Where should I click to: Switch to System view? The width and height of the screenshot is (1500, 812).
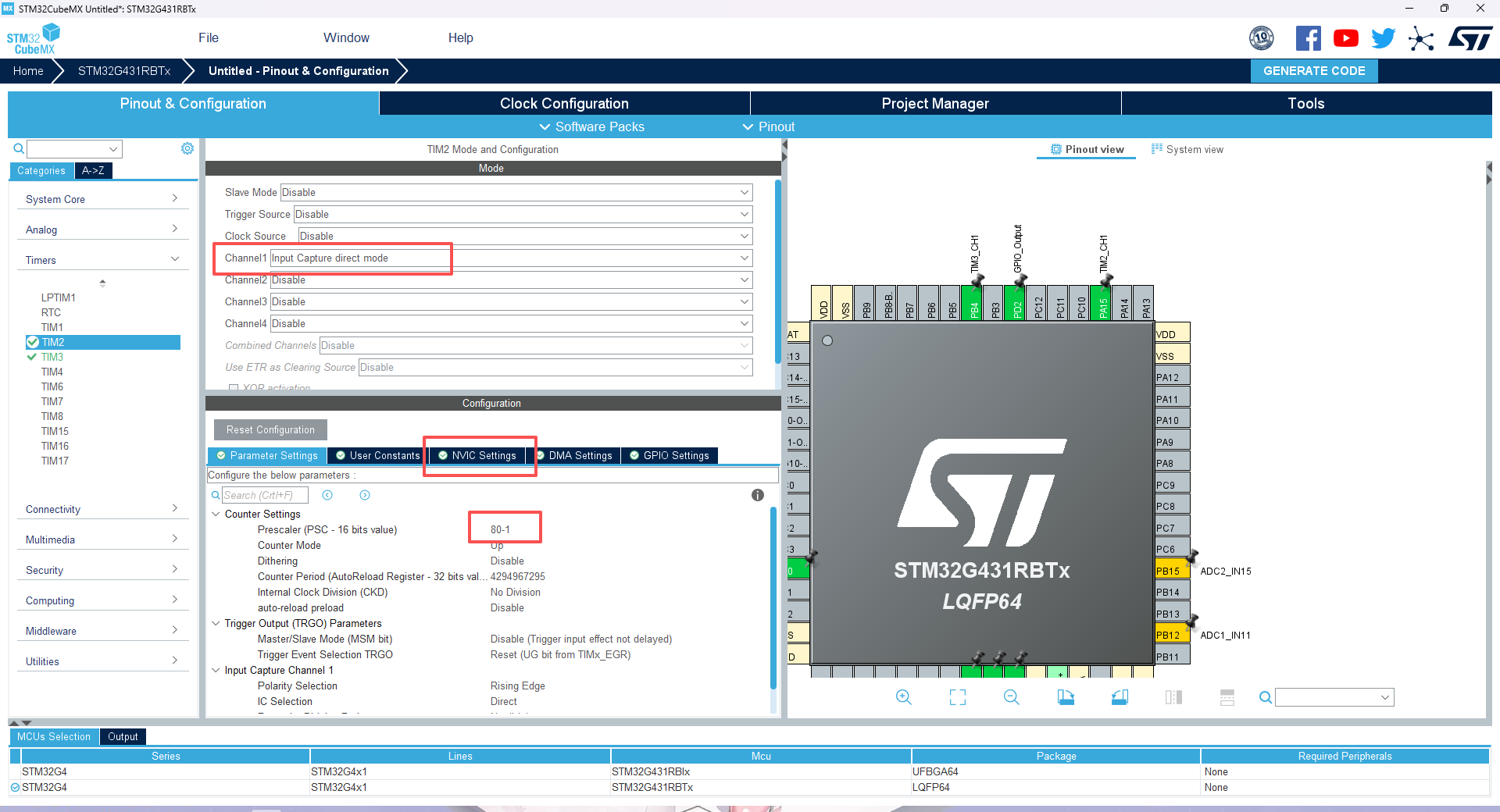pyautogui.click(x=1187, y=149)
